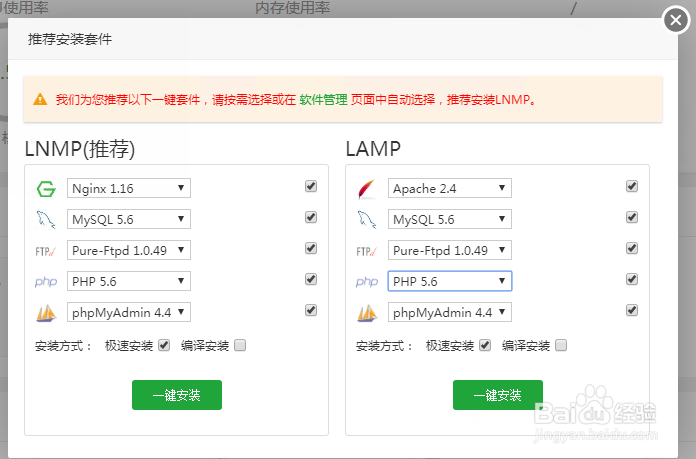Open LAMP PHP 5.6 version dropdown
This screenshot has height=459, width=696.
450,281
